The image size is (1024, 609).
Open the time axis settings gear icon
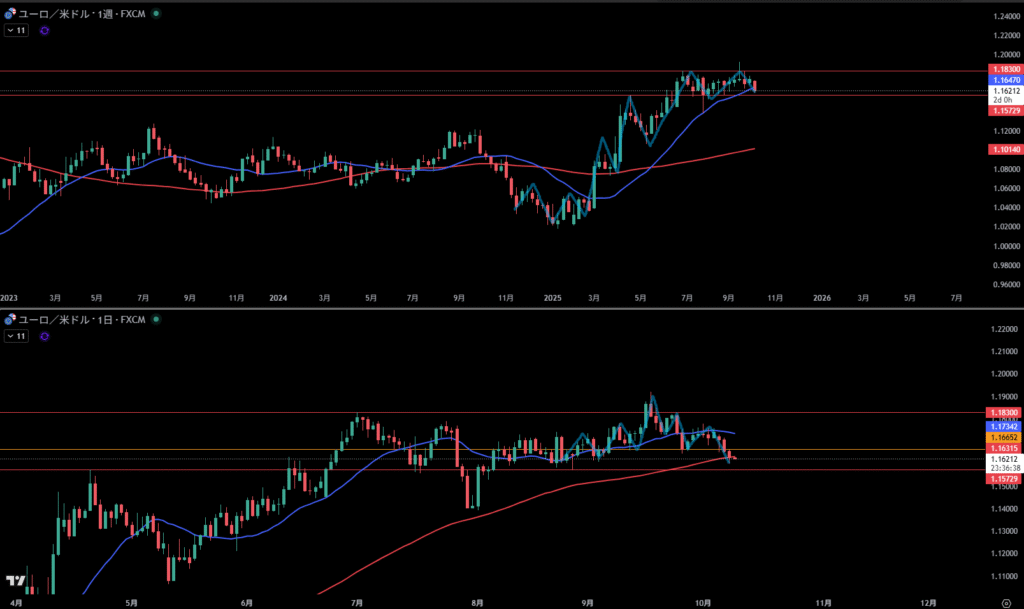[1005, 603]
